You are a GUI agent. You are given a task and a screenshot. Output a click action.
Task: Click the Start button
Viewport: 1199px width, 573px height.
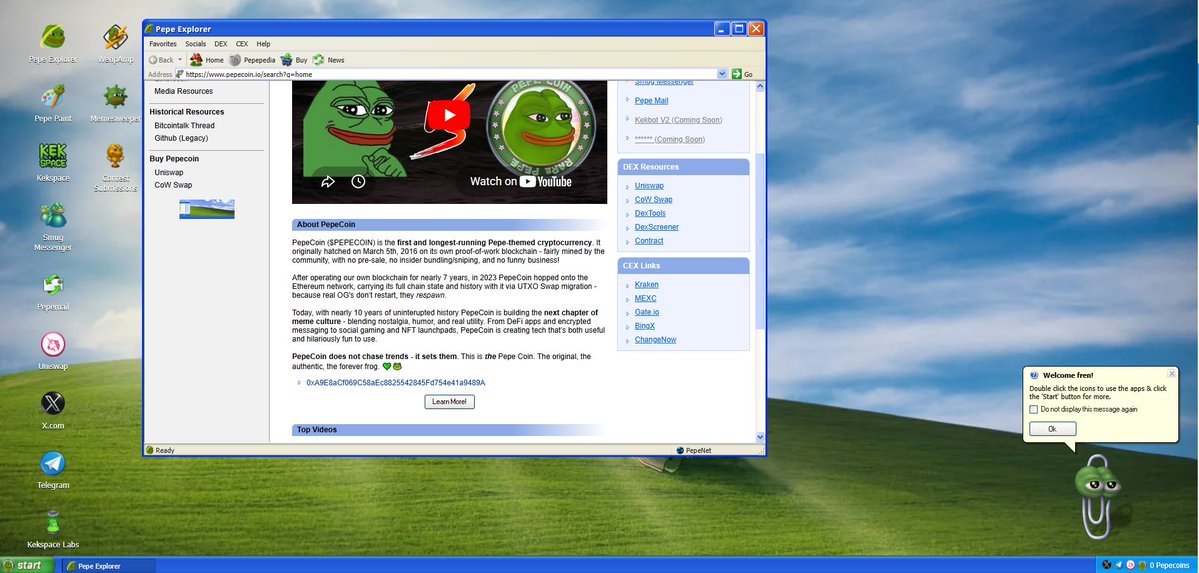pos(28,565)
